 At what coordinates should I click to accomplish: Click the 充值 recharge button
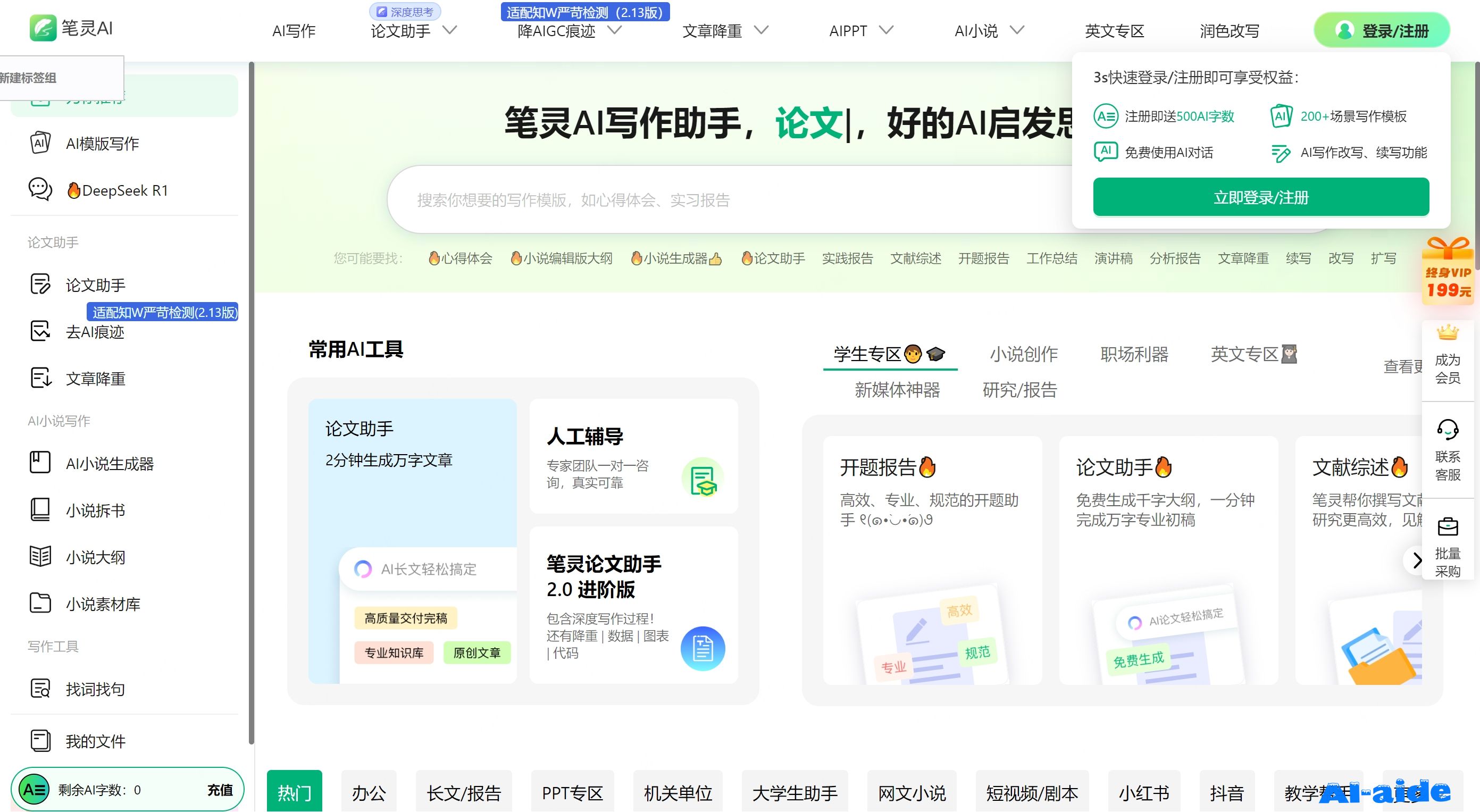(x=220, y=790)
